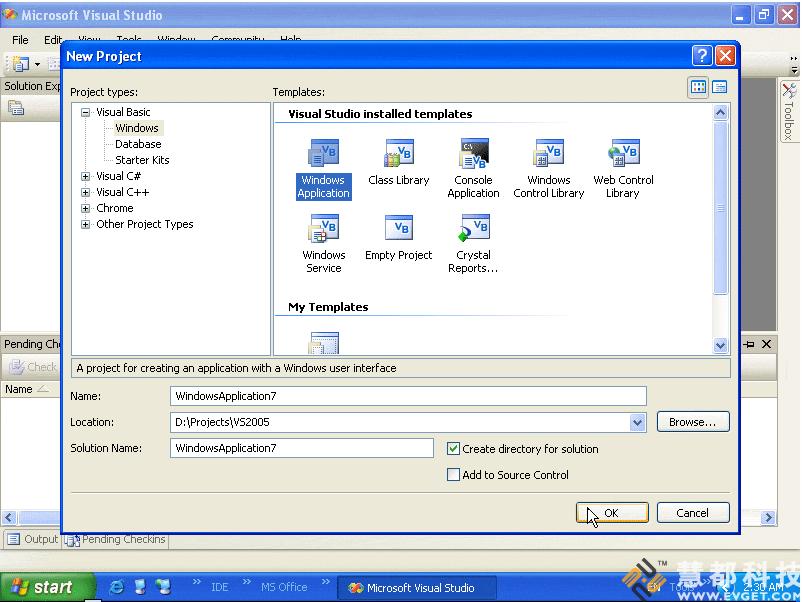The width and height of the screenshot is (802, 602).
Task: Click Microsoft Visual Studio taskbar button
Action: [x=416, y=588]
